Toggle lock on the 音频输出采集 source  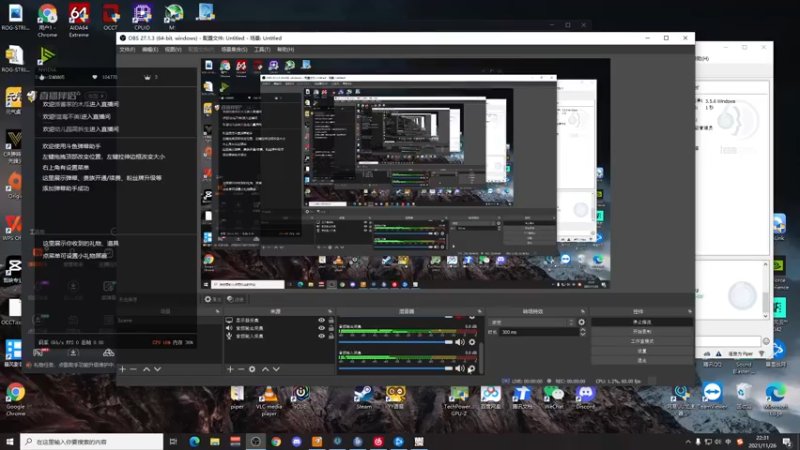[331, 328]
